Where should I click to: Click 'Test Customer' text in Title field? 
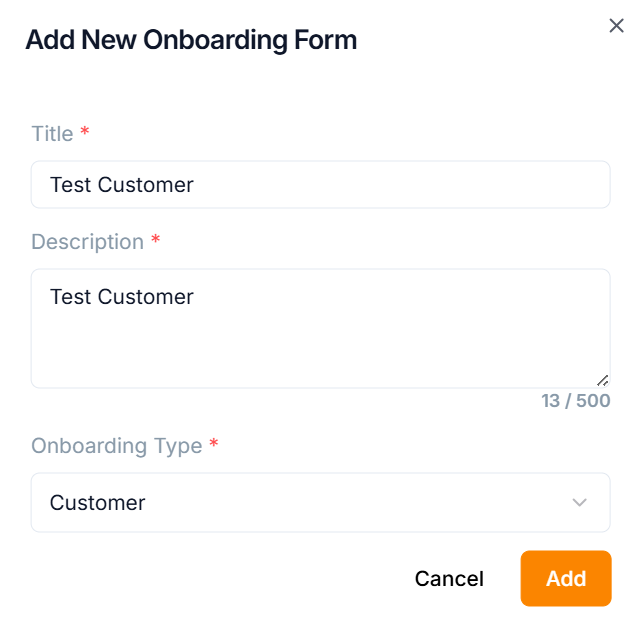(121, 185)
